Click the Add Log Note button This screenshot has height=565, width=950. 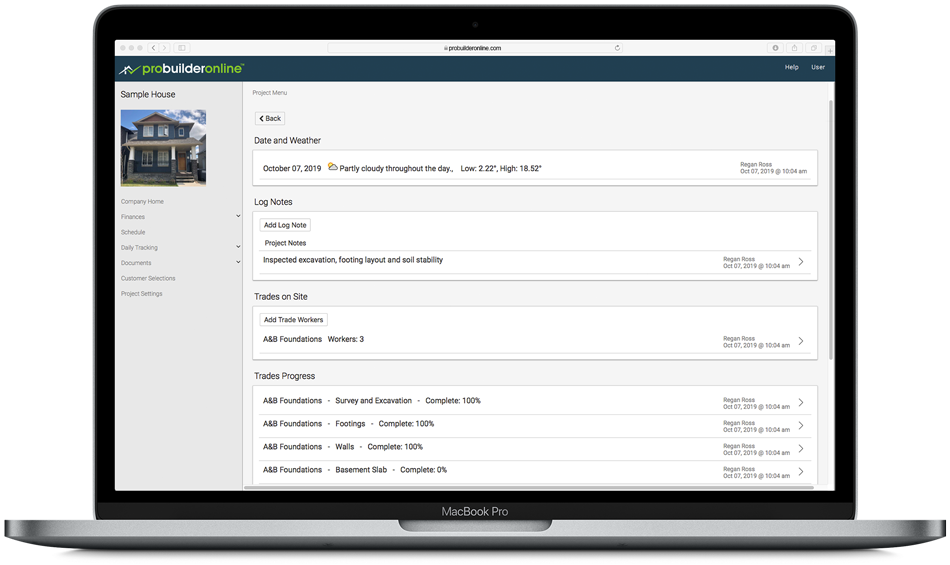click(285, 225)
